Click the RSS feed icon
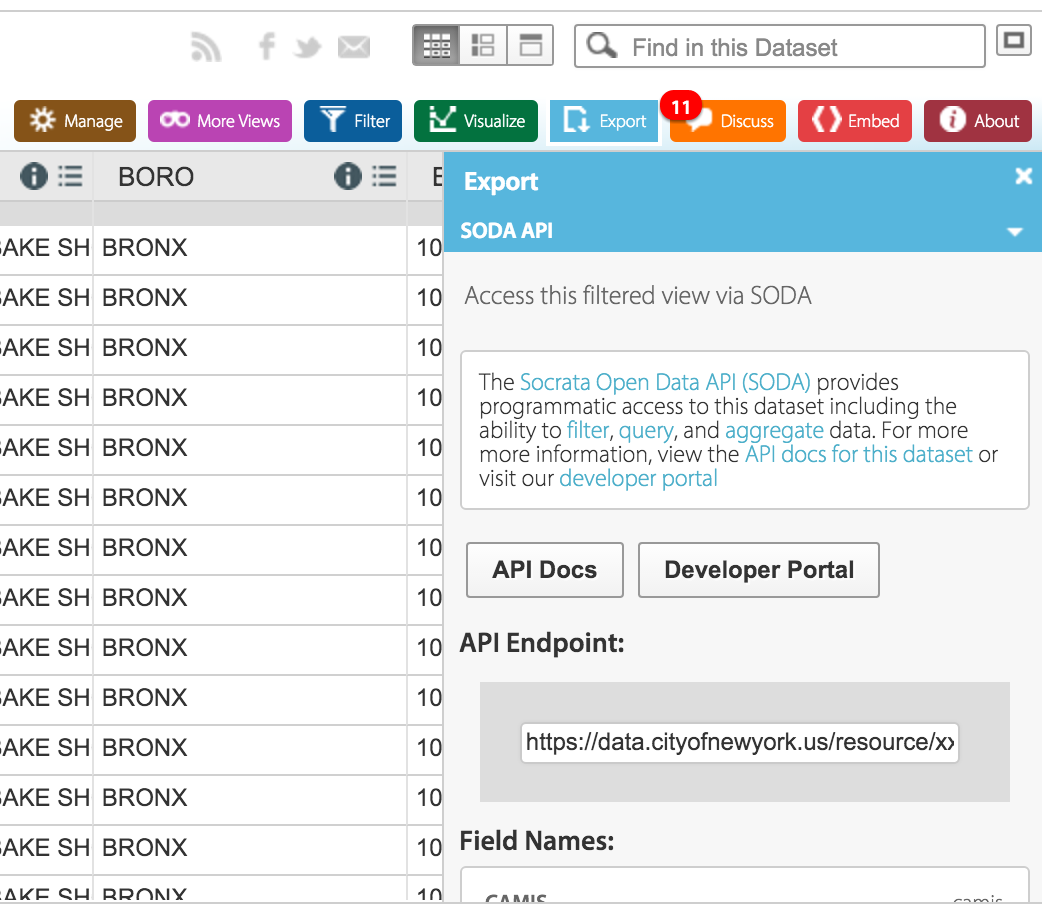 [206, 46]
